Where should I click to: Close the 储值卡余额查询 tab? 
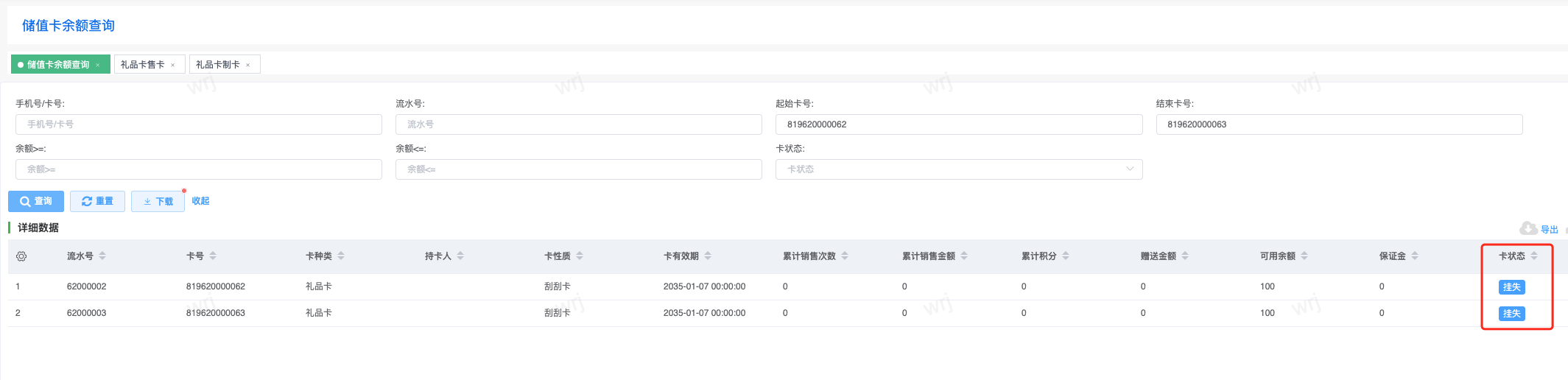pos(98,65)
